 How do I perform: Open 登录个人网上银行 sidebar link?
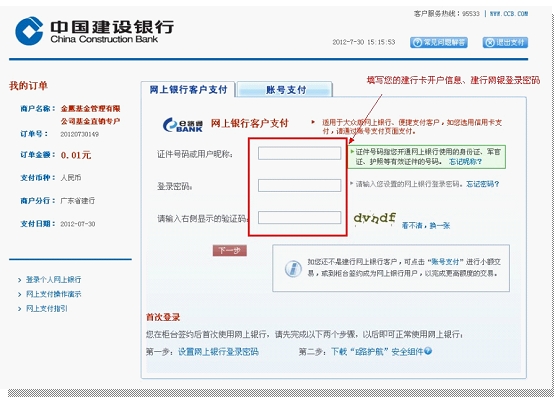(x=53, y=280)
